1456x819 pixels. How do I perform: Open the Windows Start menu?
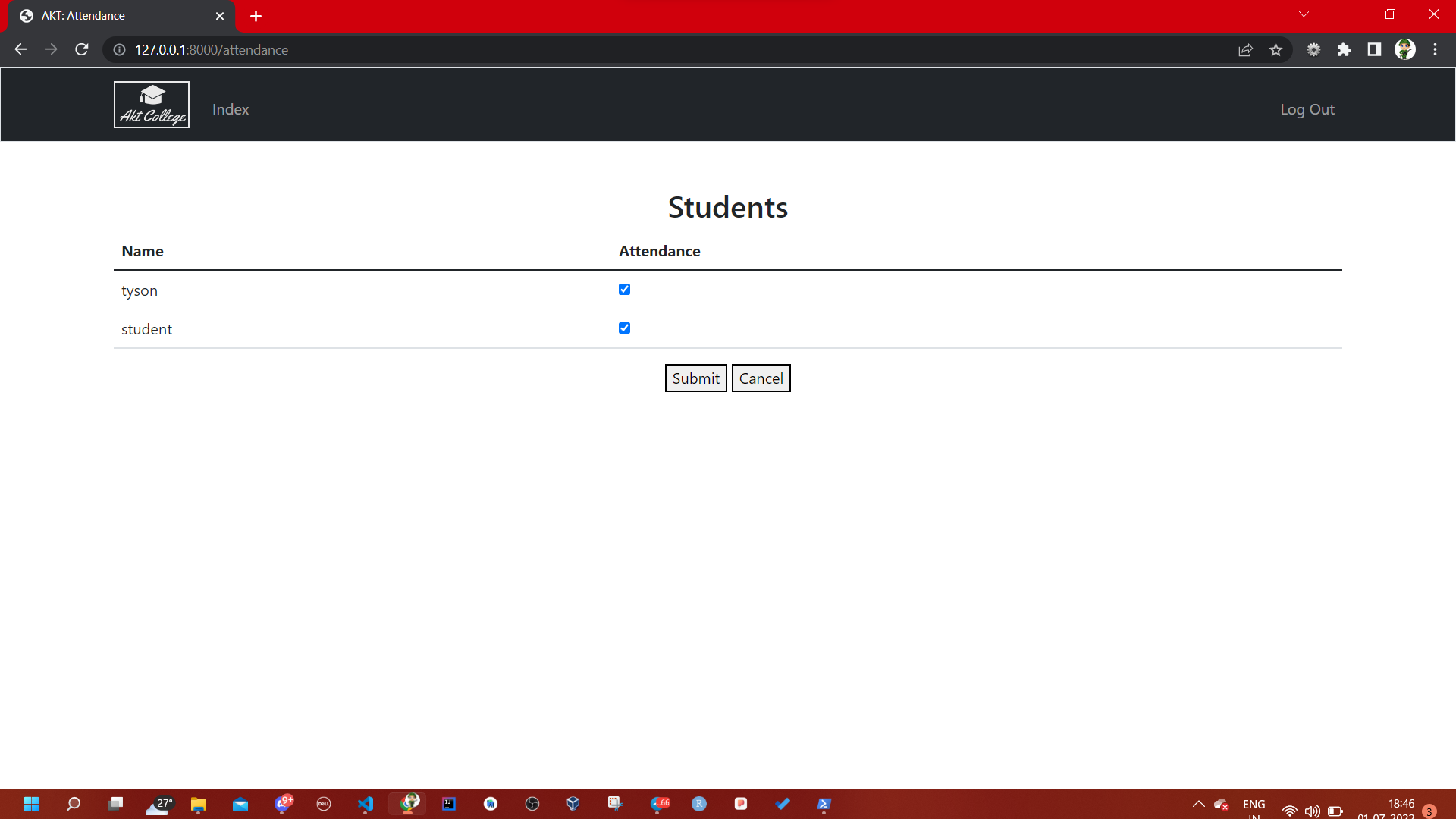pos(31,804)
